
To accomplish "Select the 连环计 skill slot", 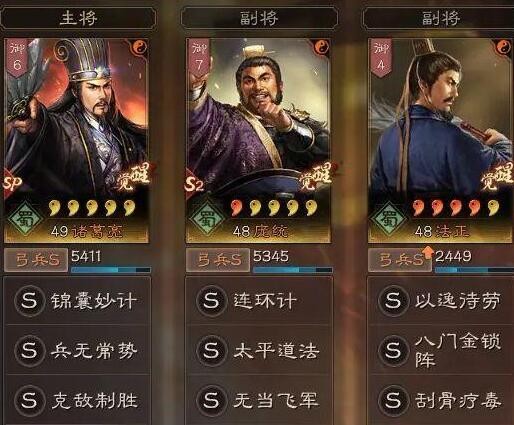I will coord(259,301).
